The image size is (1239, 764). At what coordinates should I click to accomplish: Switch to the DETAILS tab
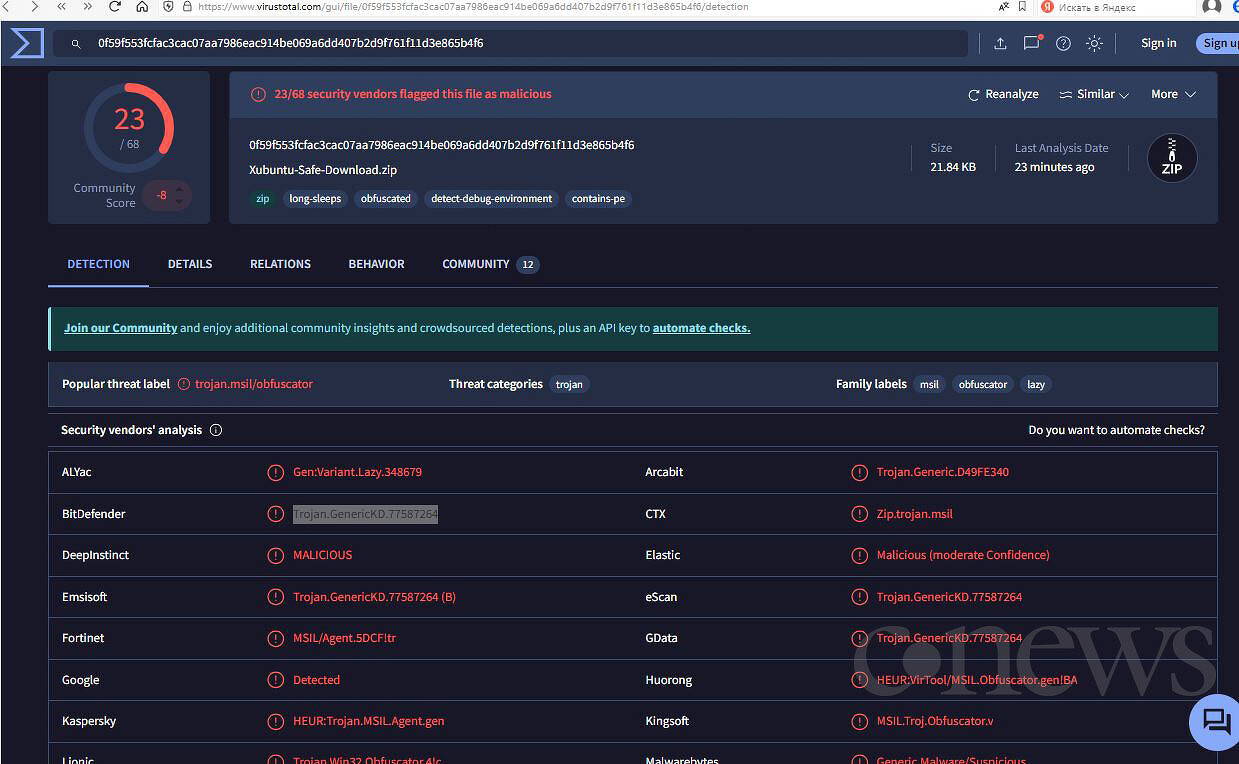tap(190, 264)
